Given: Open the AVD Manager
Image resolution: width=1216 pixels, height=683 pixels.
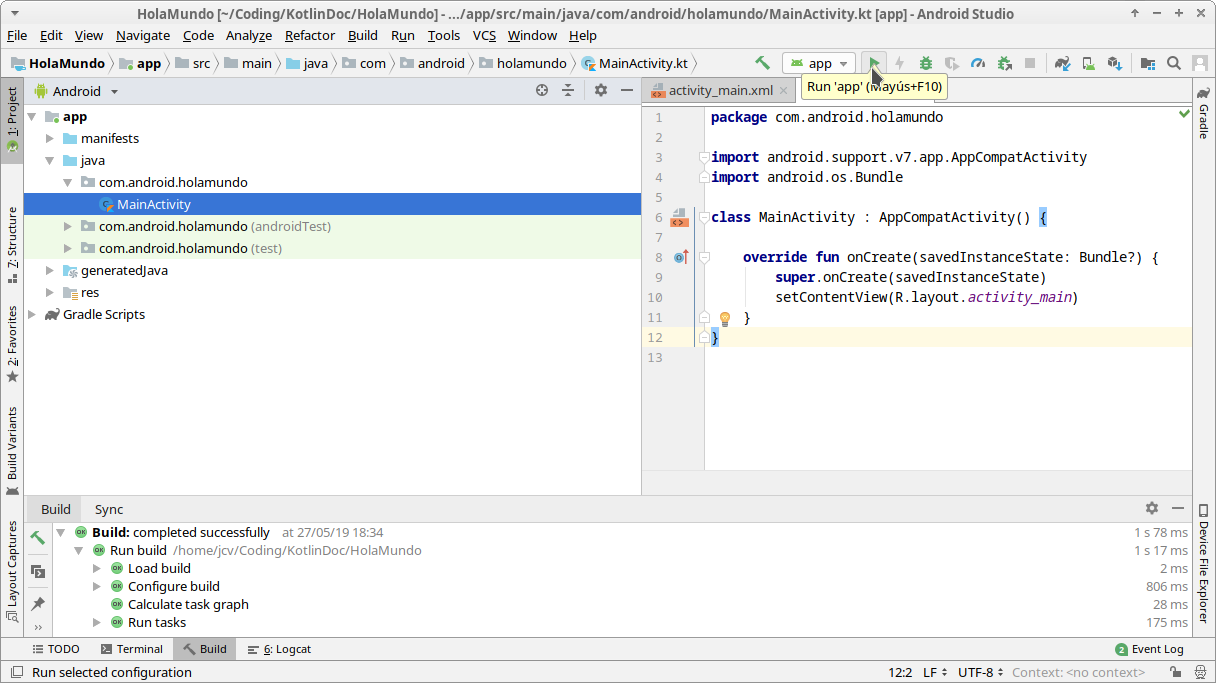Looking at the screenshot, I should [x=1088, y=63].
